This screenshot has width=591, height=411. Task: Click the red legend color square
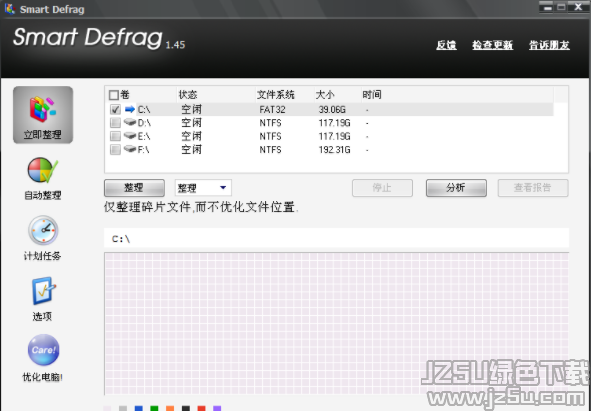point(201,409)
